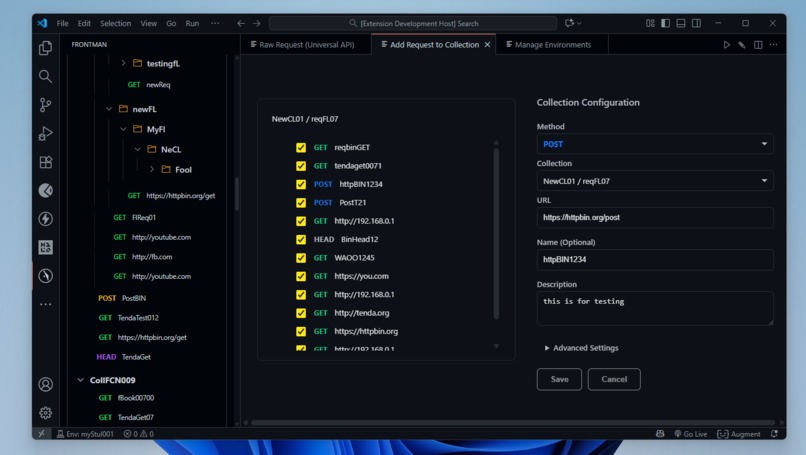Click the Name (Optional) input field
Viewport: 806px width, 455px height.
pos(655,260)
